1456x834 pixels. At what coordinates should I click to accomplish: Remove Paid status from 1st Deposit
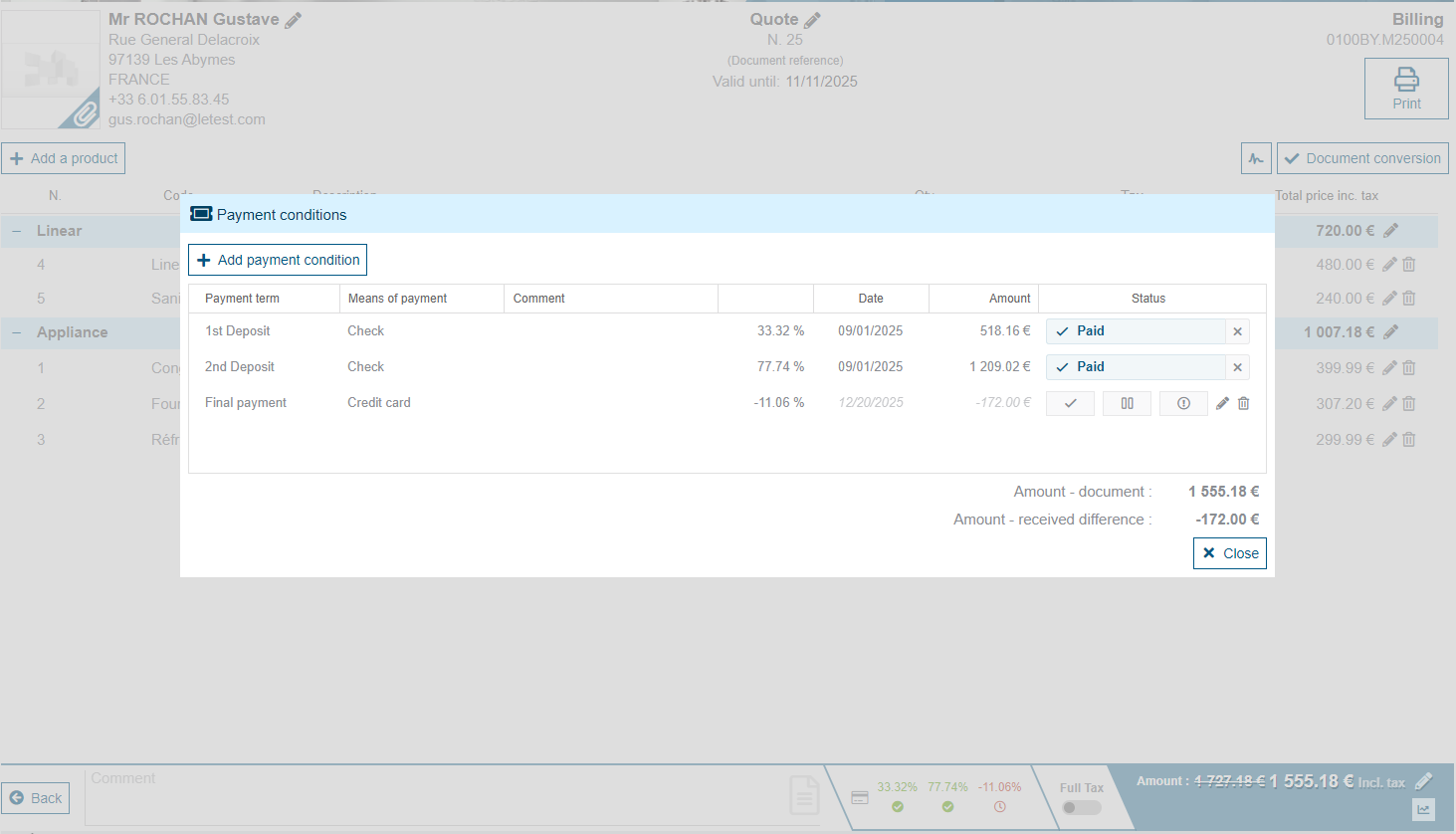[x=1237, y=331]
